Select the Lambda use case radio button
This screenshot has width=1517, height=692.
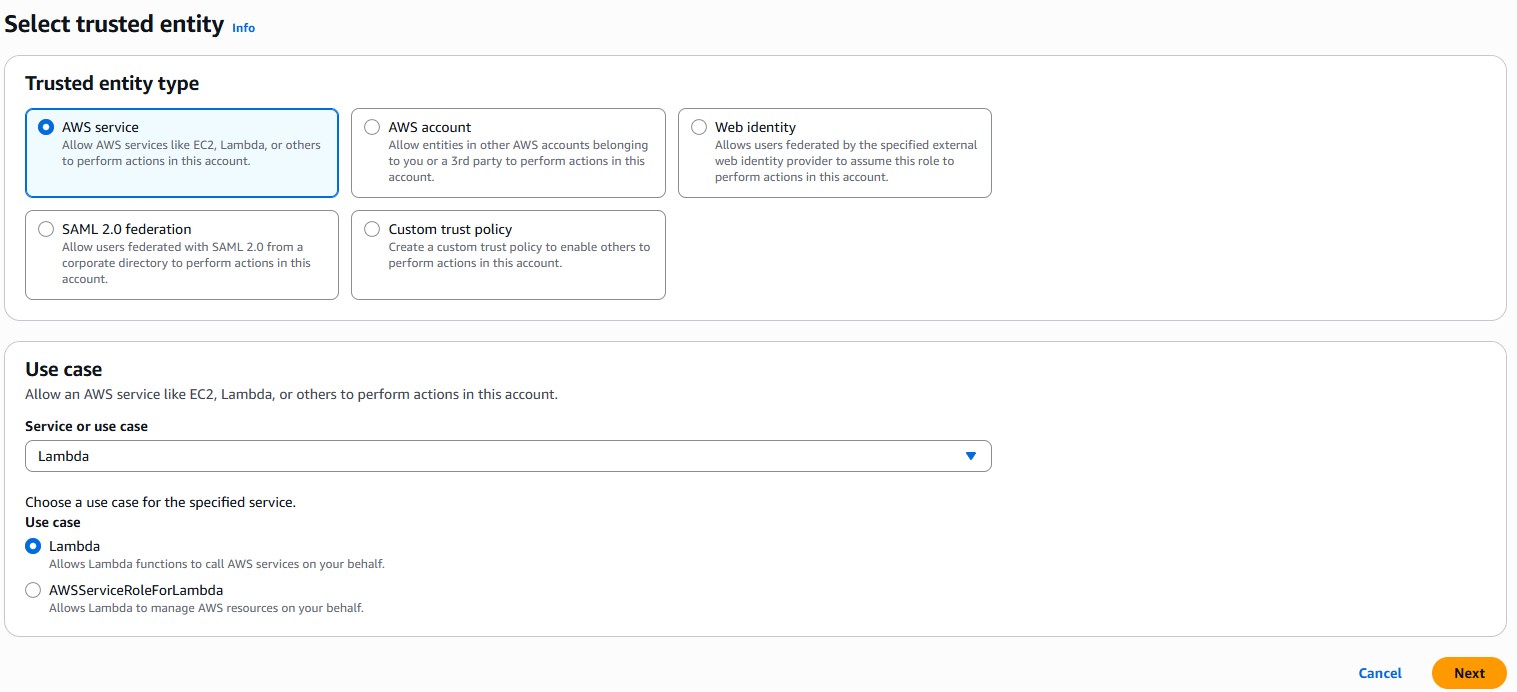pyautogui.click(x=33, y=547)
